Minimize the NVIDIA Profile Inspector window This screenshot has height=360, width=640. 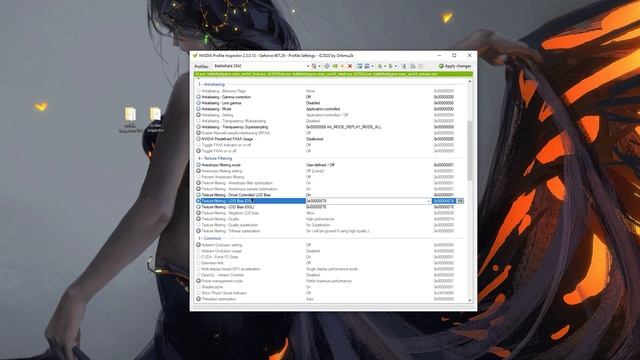tap(439, 55)
